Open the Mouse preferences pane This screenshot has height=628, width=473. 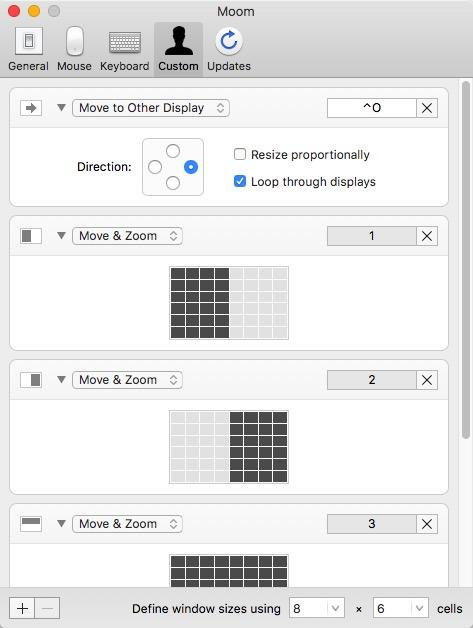point(74,49)
